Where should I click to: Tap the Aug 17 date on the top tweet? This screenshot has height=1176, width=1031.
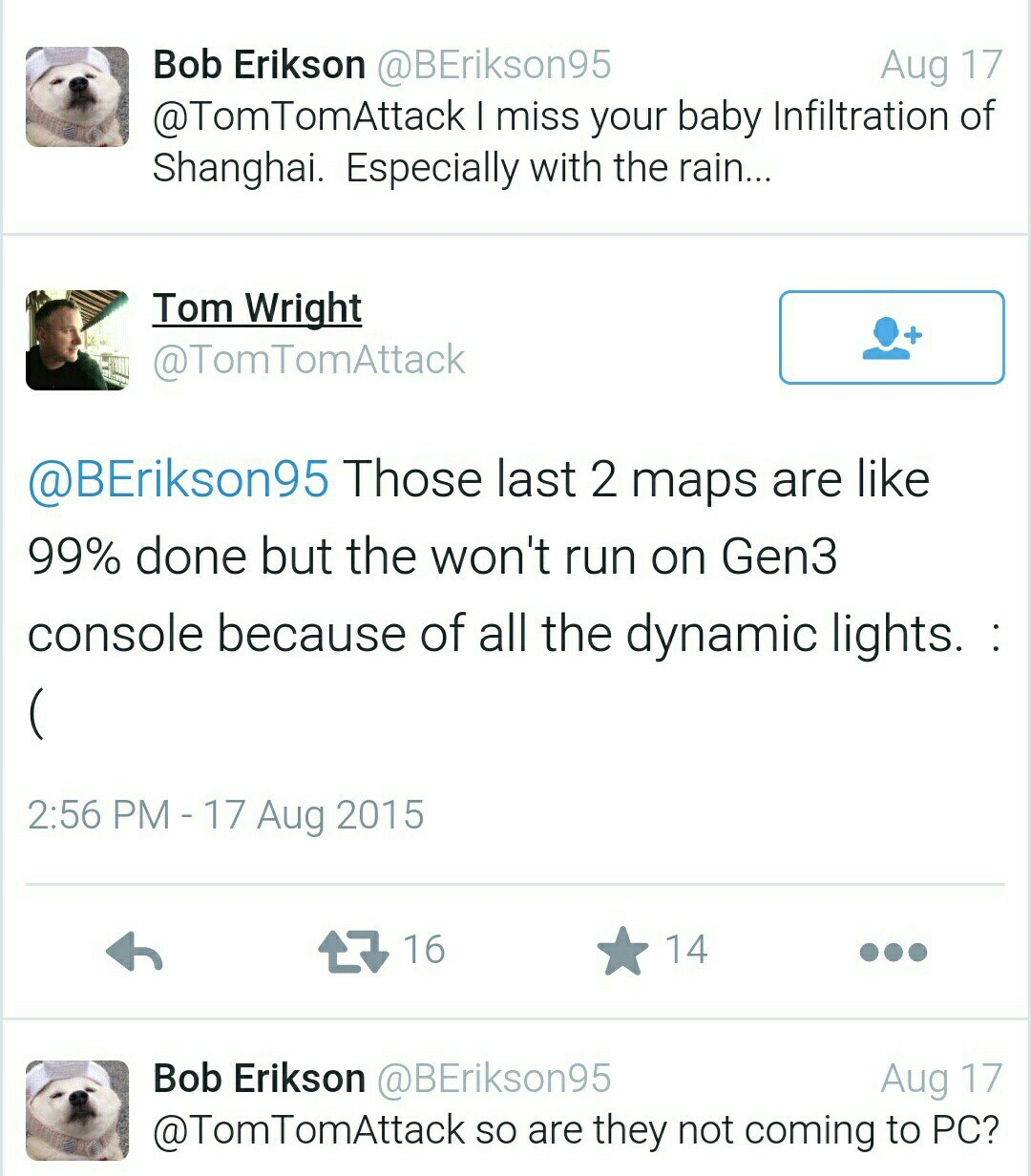(x=940, y=65)
